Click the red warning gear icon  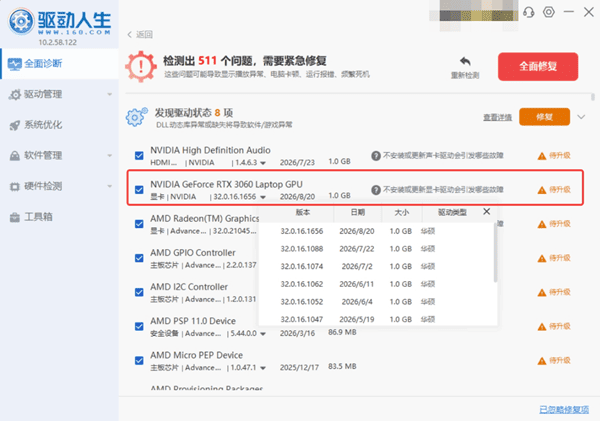click(141, 67)
